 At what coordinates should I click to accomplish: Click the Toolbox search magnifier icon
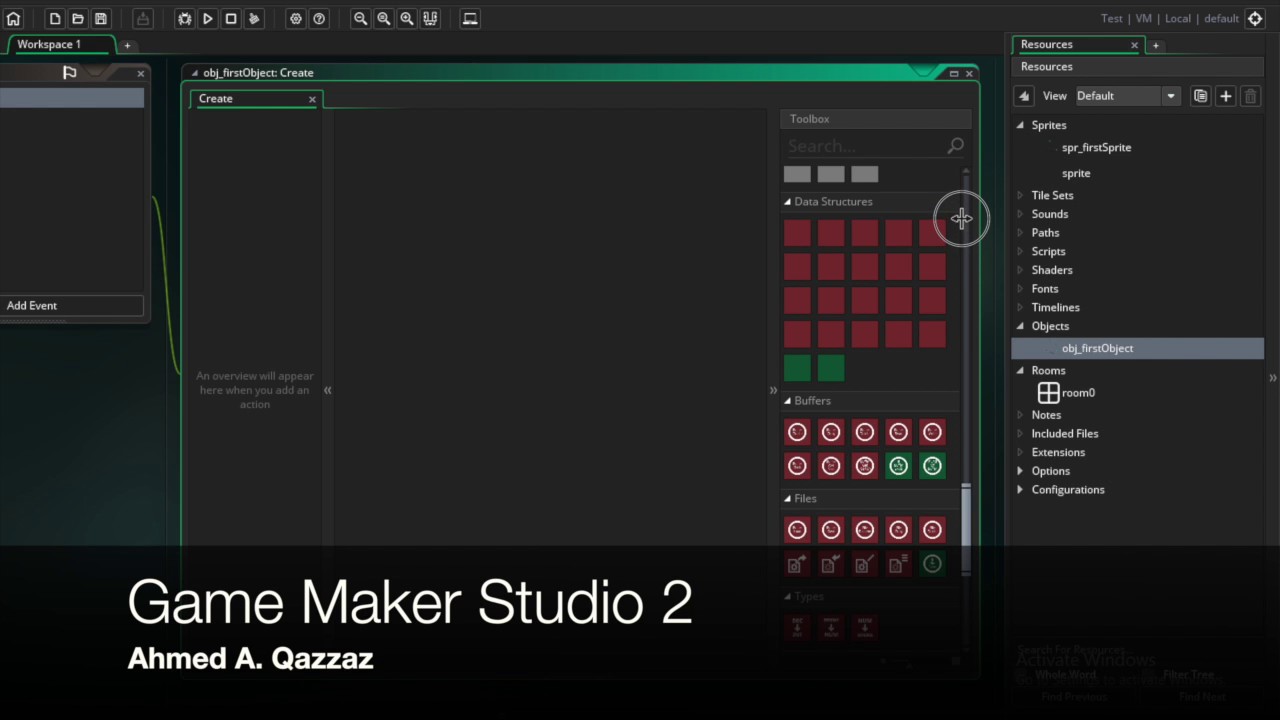pos(956,146)
